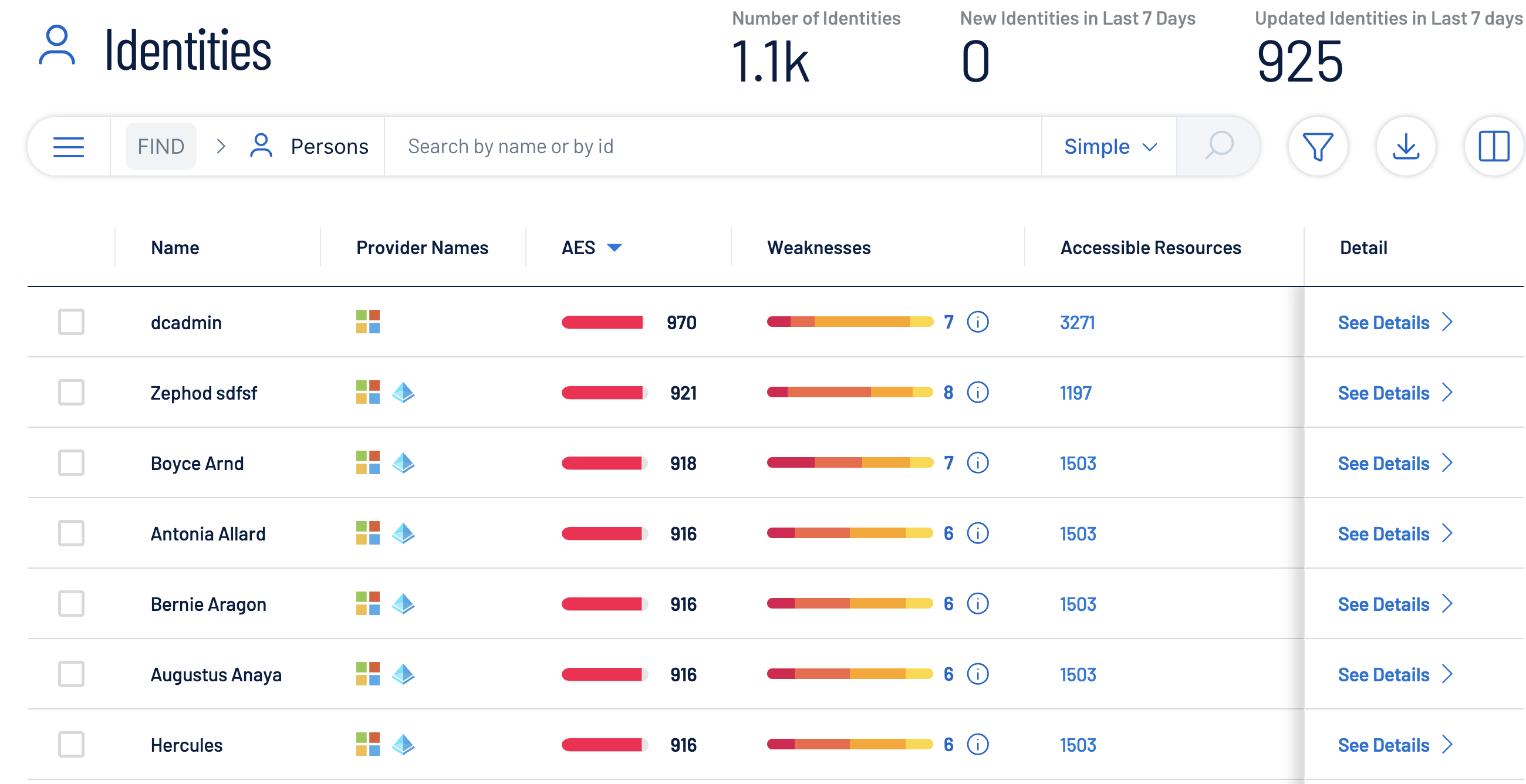Click info icon in Zephod sdfsf row

tap(977, 393)
